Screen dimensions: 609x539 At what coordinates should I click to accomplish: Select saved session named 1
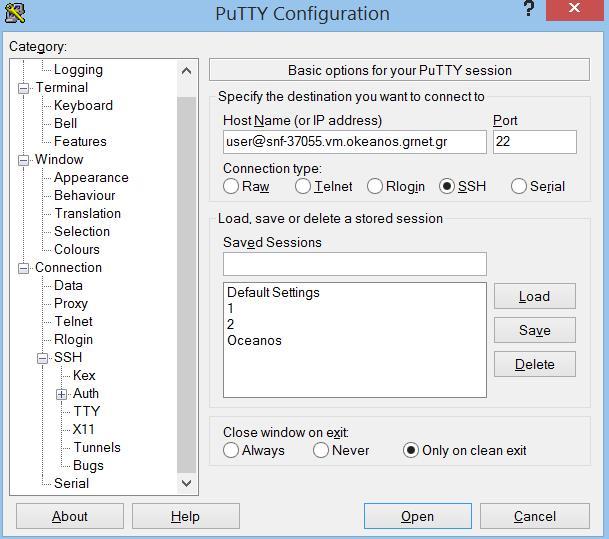[x=231, y=308]
